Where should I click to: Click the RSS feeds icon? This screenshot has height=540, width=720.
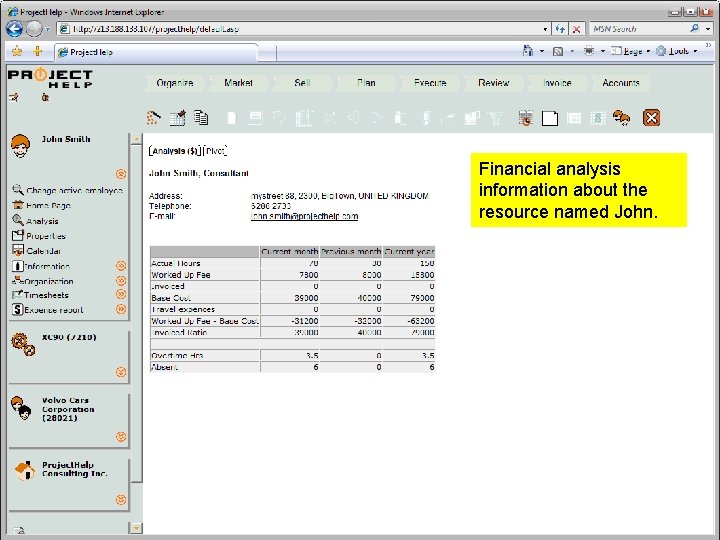tap(558, 51)
